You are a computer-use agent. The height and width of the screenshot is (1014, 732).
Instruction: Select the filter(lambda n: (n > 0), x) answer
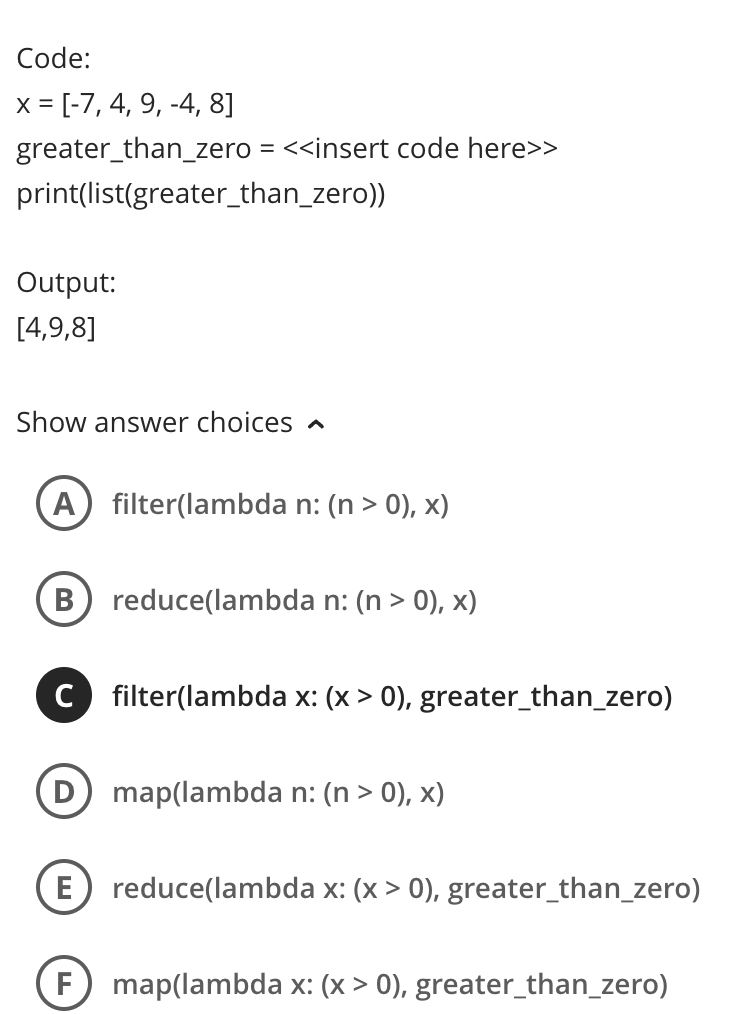coord(280,504)
